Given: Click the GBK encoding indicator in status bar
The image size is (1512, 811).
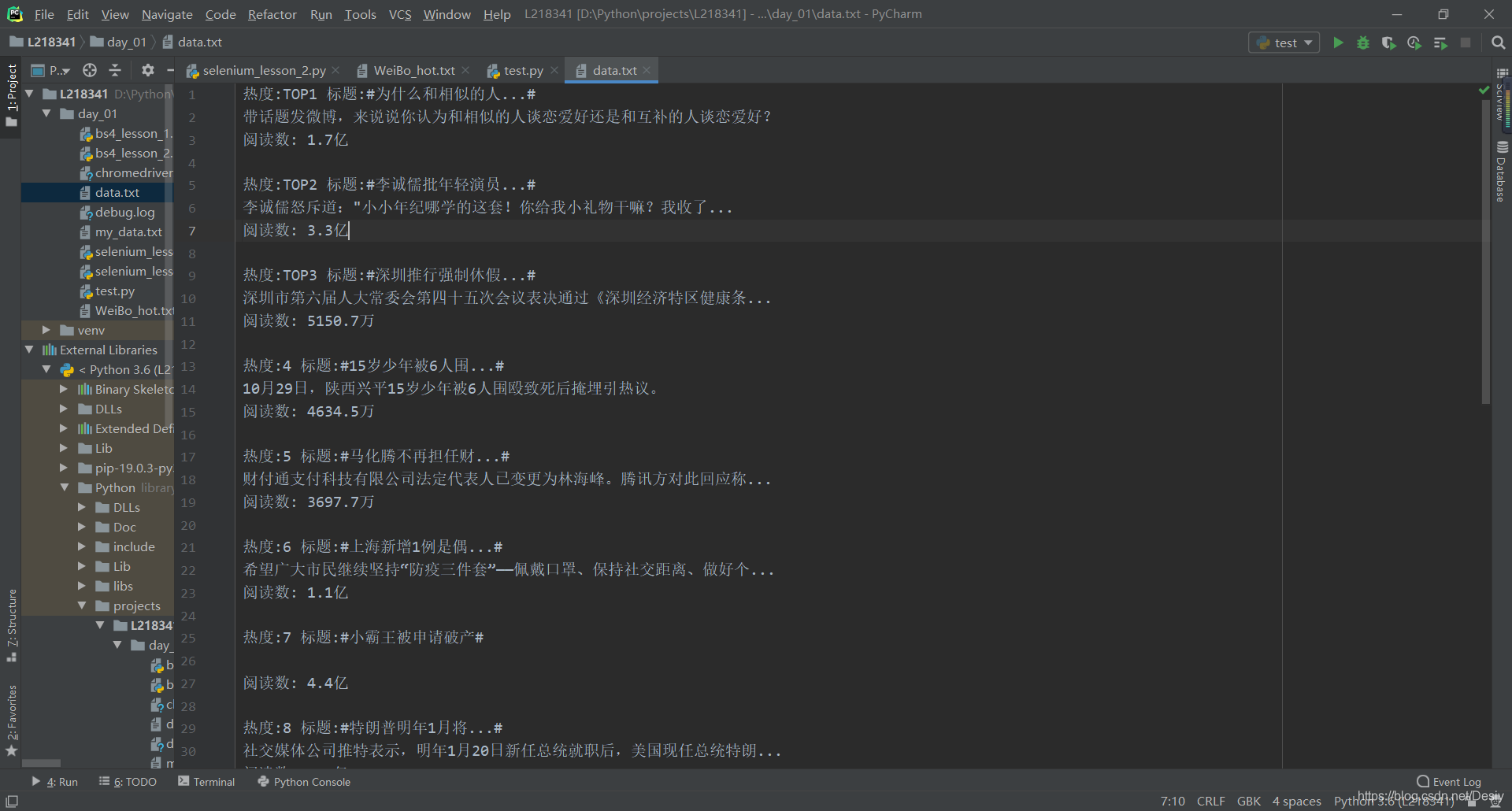Looking at the screenshot, I should coord(1249,801).
